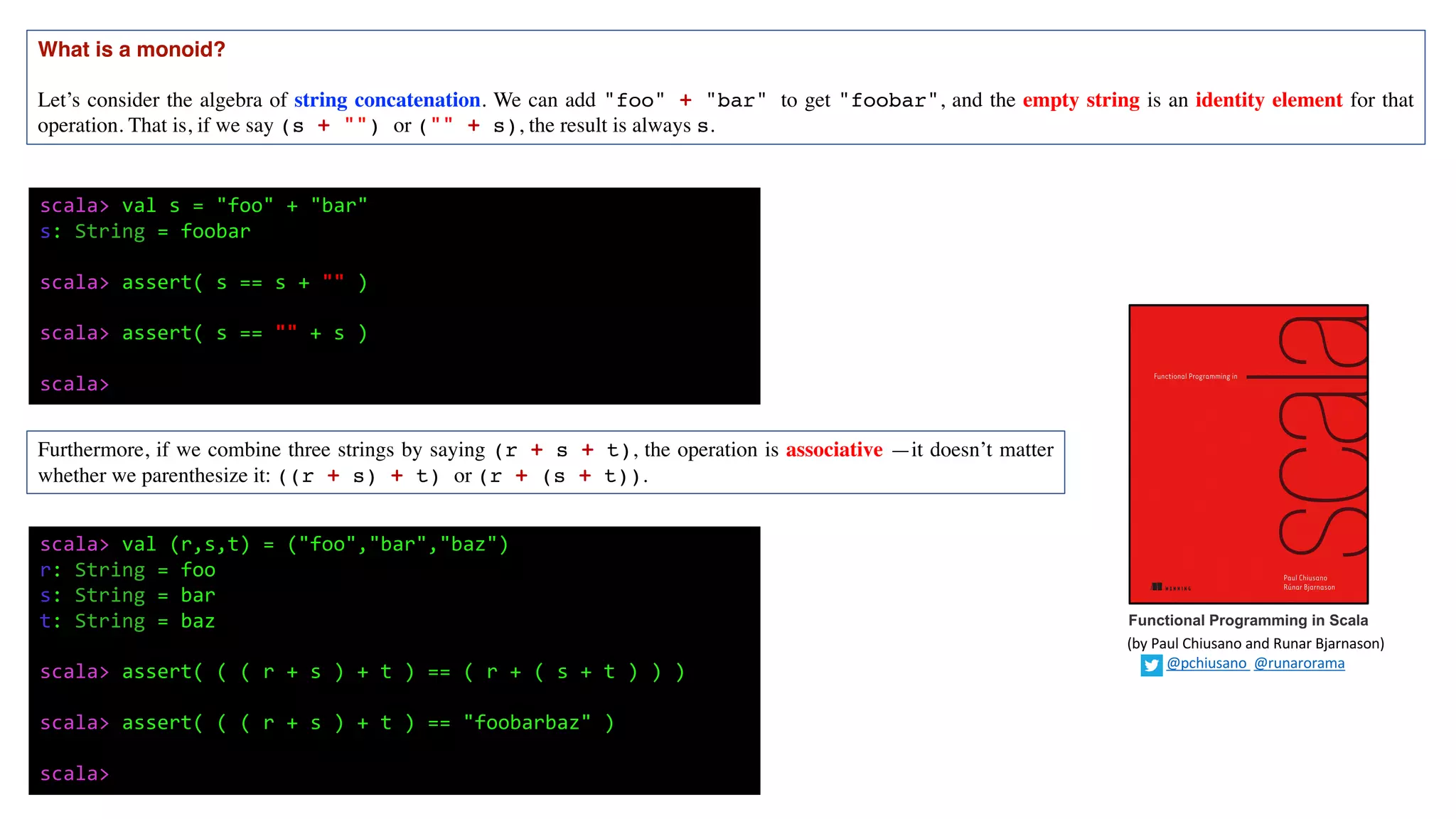
Task: Click the red 'associative' word
Action: point(834,450)
